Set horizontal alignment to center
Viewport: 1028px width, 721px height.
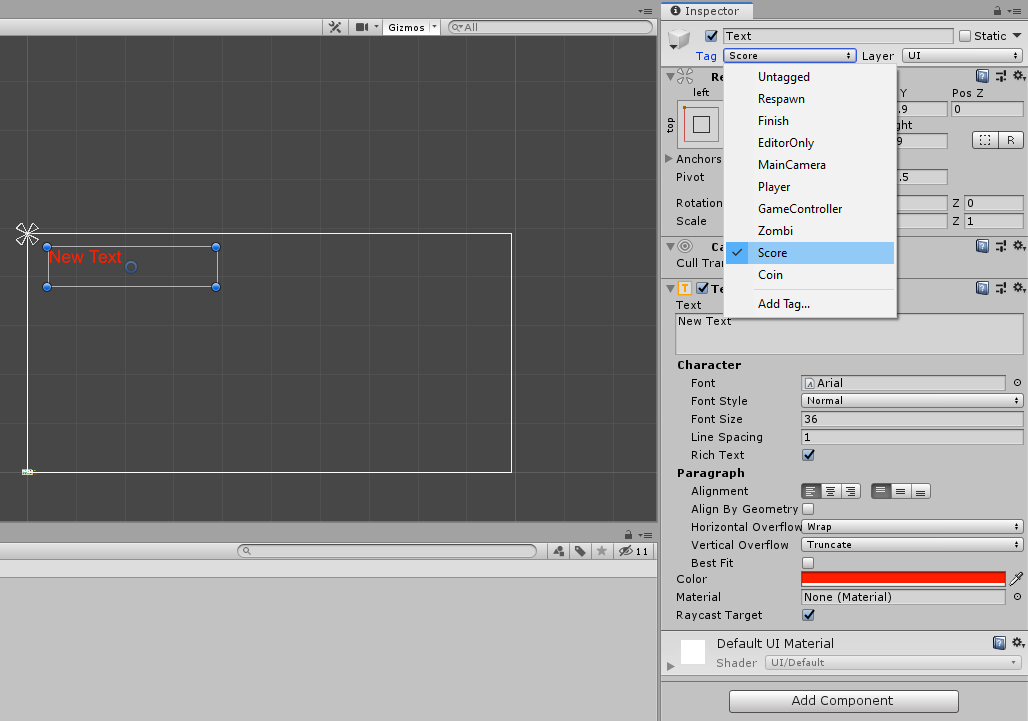pyautogui.click(x=831, y=492)
